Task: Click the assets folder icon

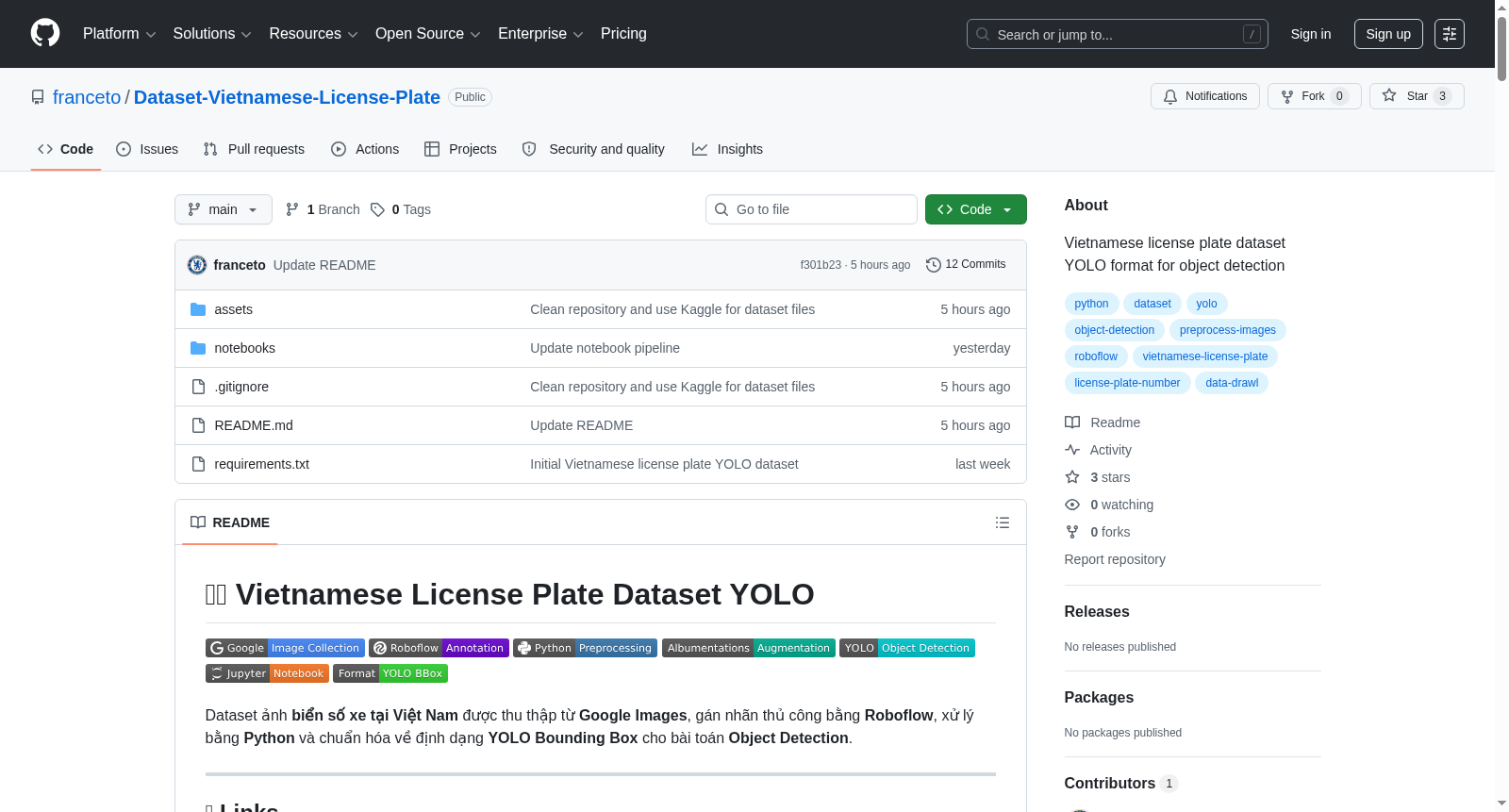Action: (x=198, y=309)
